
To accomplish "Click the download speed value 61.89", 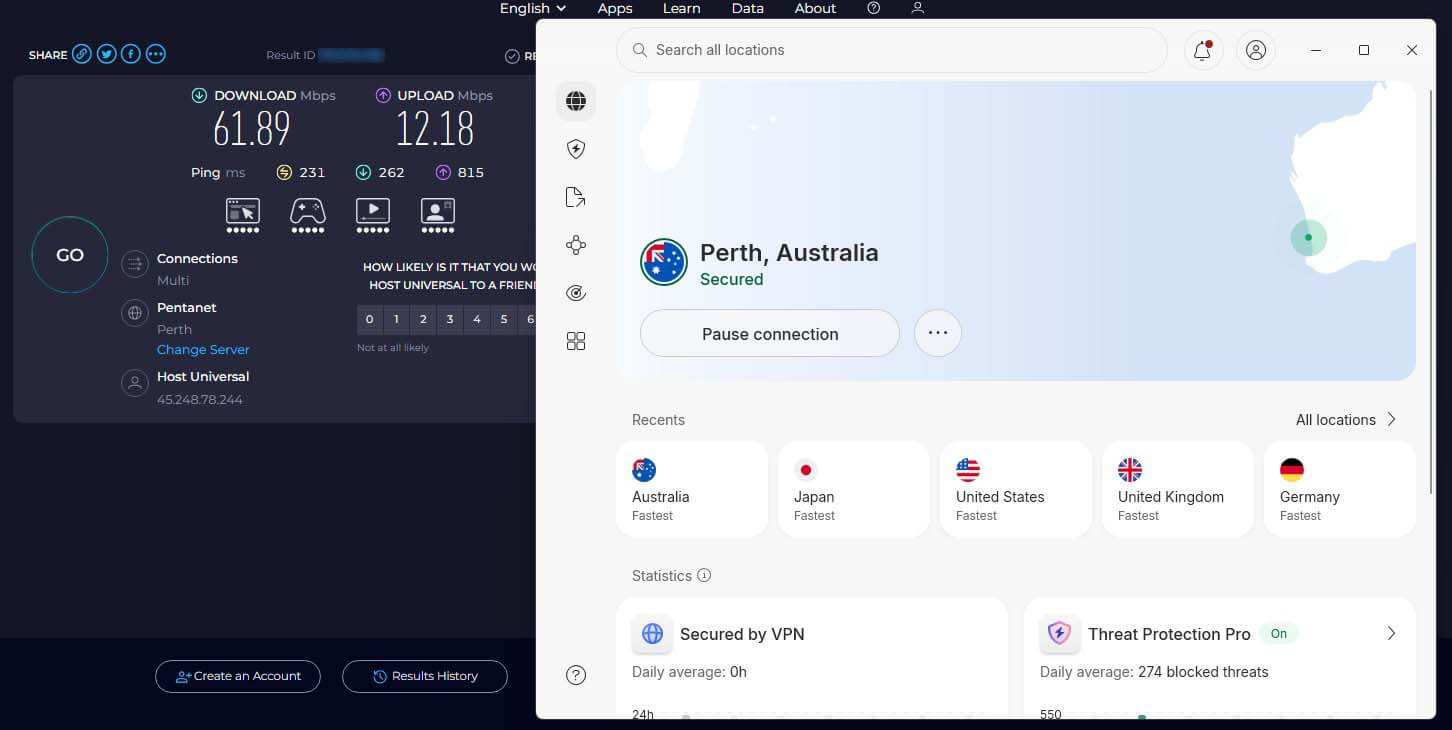I will (252, 129).
